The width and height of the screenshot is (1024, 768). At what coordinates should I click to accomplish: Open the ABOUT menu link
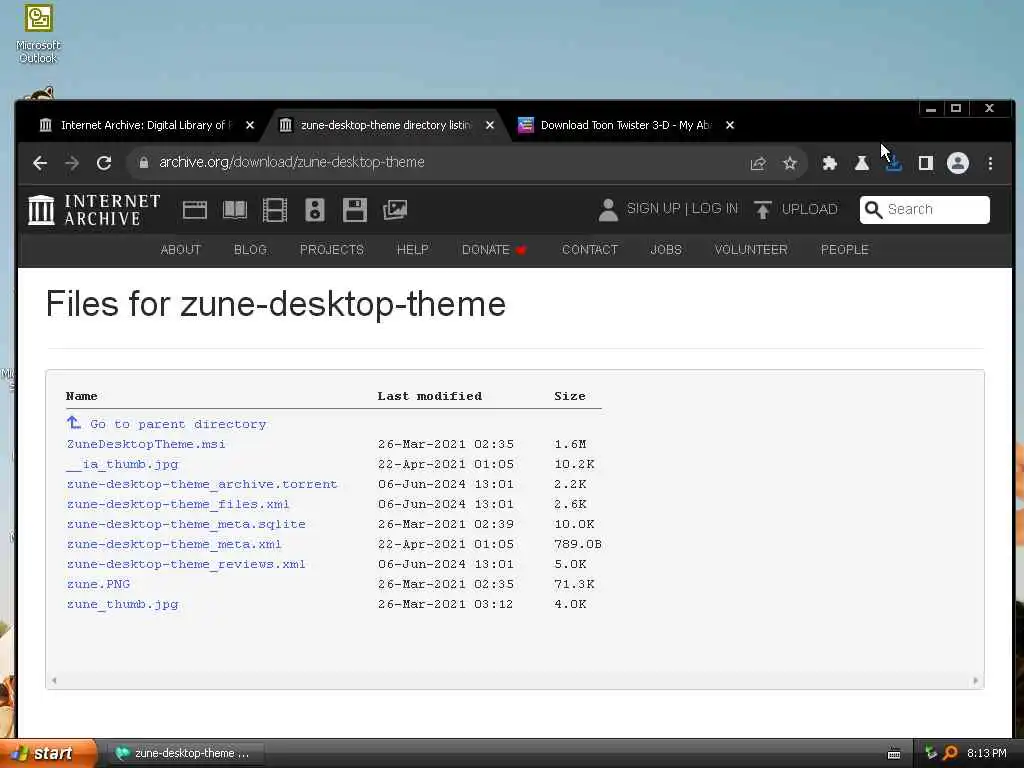tap(181, 249)
